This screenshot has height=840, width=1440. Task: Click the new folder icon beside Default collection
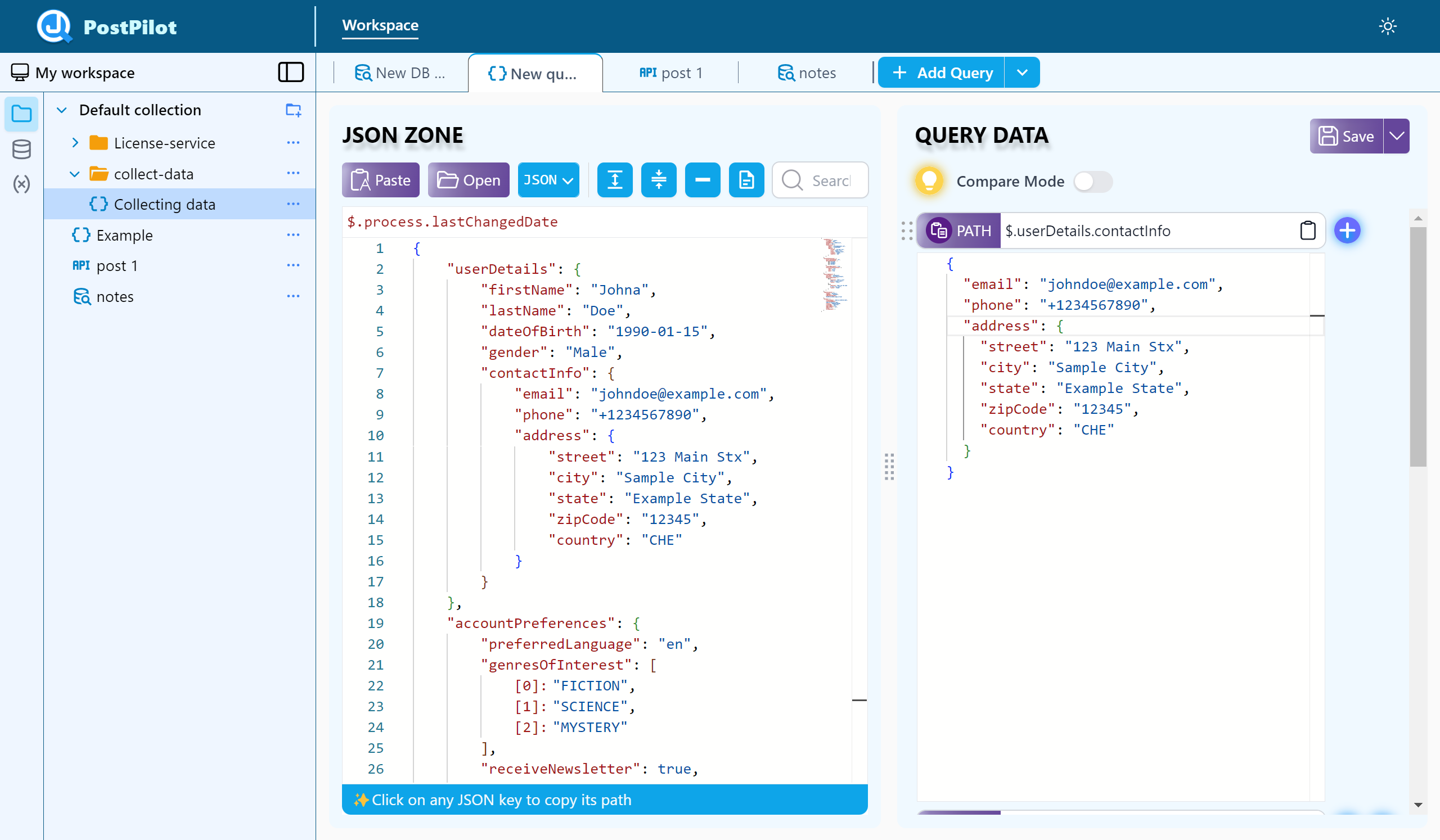coord(293,110)
